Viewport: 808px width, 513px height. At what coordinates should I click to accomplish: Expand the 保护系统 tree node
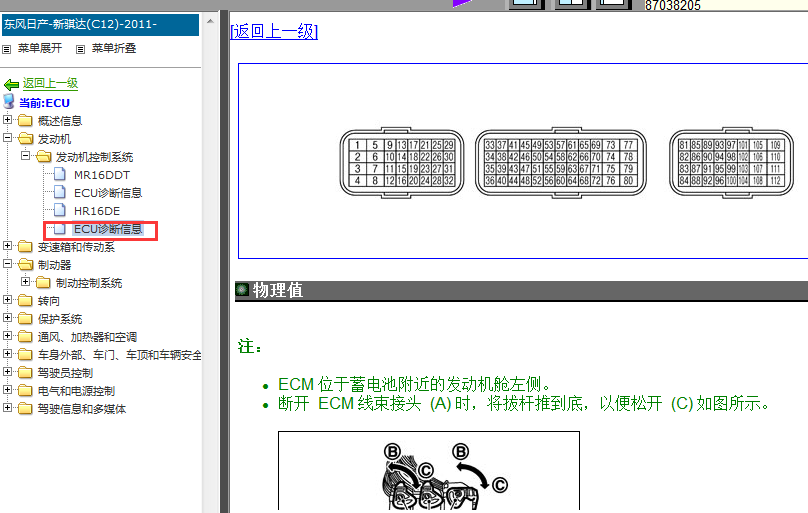7,318
